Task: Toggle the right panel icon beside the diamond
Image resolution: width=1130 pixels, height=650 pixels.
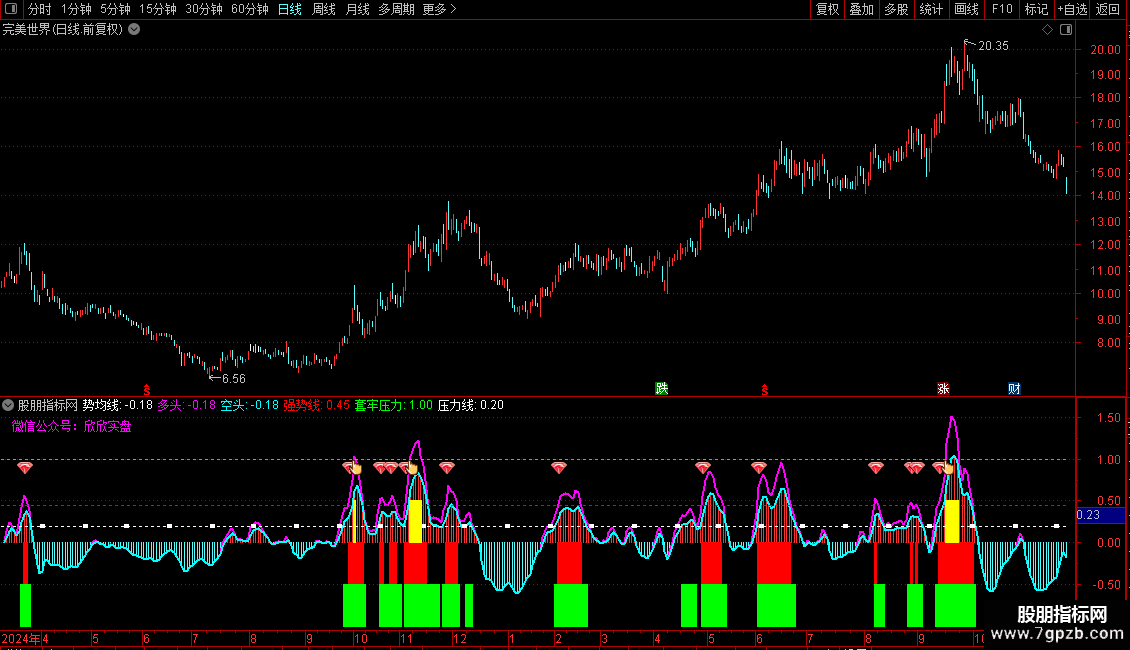Action: tap(1066, 30)
